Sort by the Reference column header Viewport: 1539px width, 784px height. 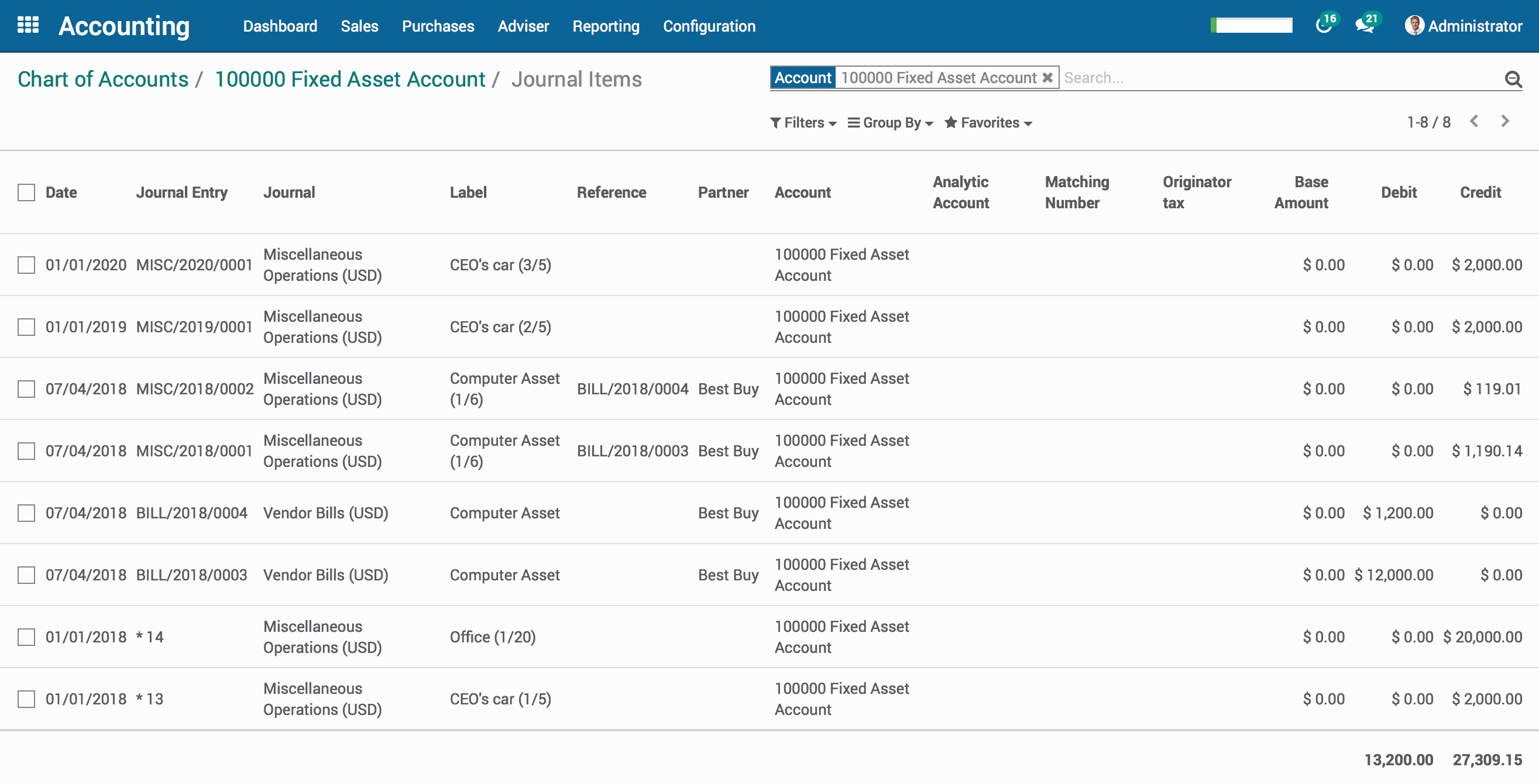tap(611, 192)
